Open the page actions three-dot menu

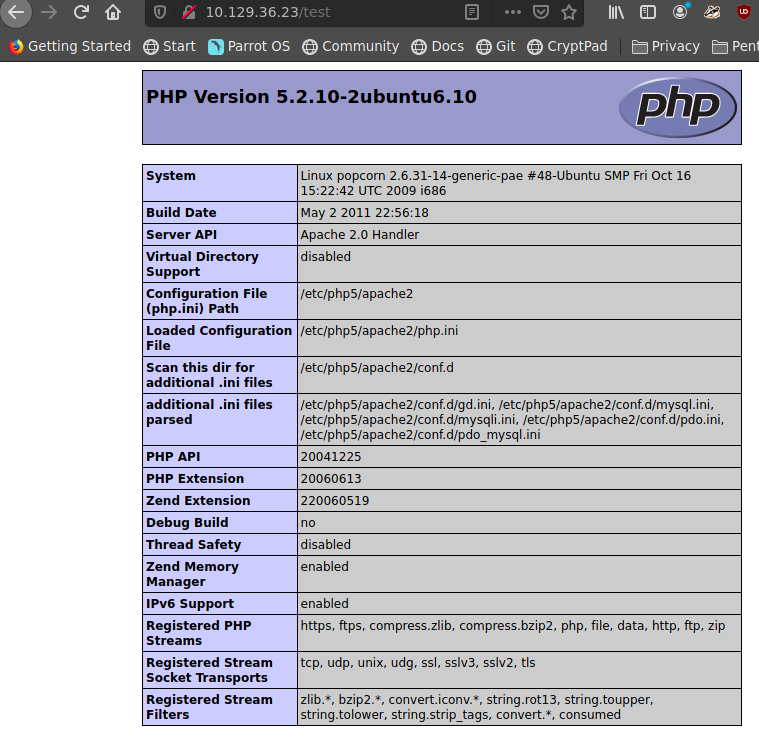pos(513,12)
